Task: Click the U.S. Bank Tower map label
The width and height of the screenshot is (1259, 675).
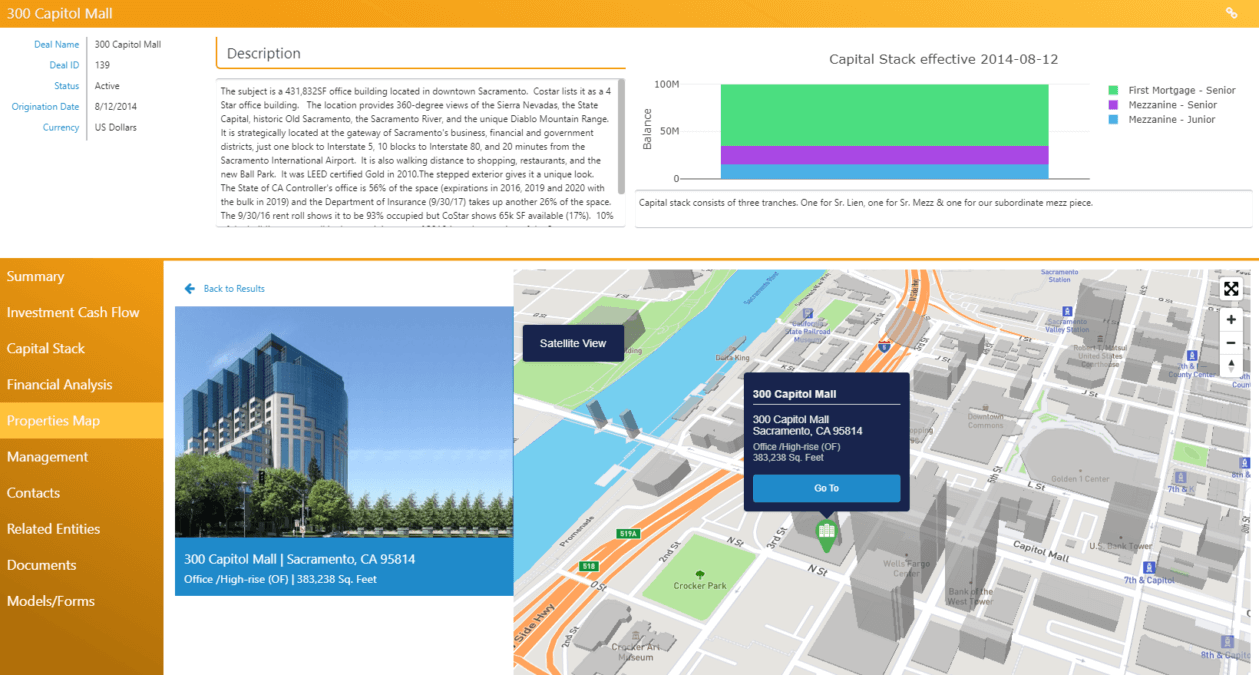Action: (x=1120, y=546)
